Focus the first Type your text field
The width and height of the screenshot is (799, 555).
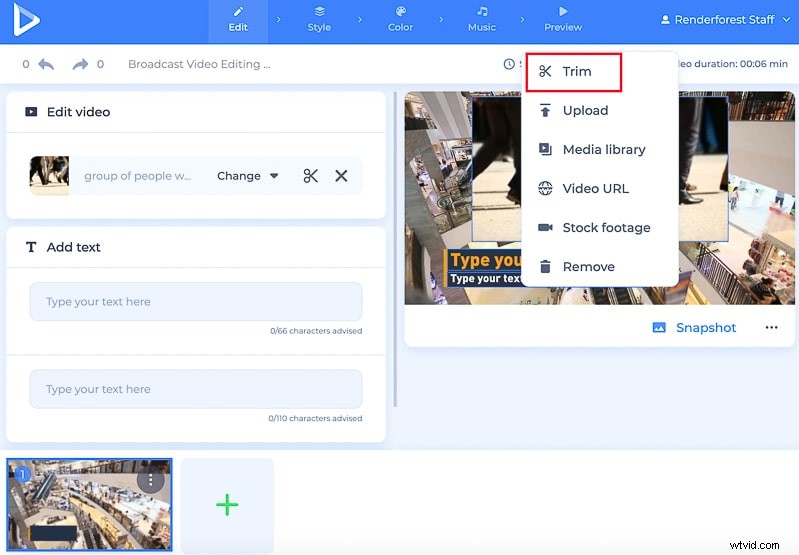pyautogui.click(x=196, y=302)
